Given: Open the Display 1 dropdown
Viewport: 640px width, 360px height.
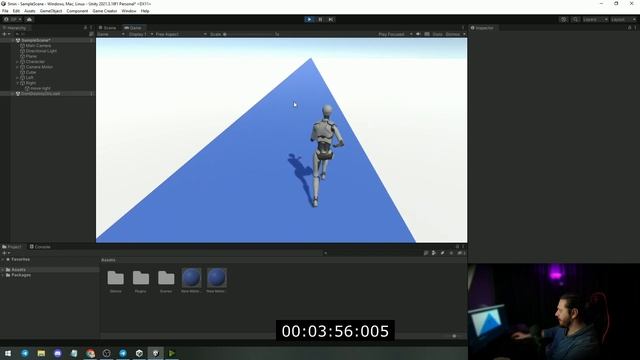Looking at the screenshot, I should 140,34.
